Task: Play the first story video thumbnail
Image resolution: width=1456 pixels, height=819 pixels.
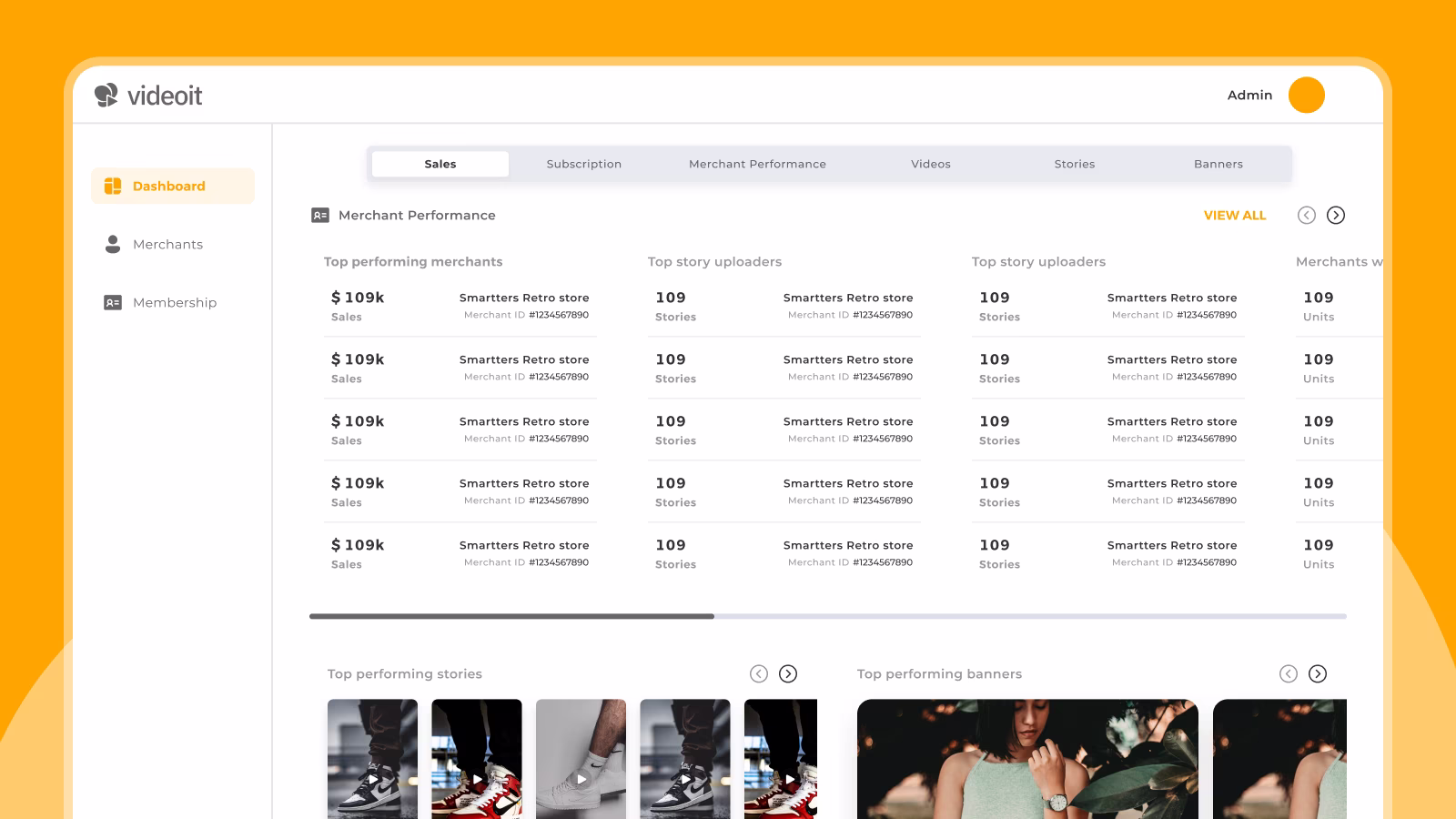Action: click(x=372, y=759)
